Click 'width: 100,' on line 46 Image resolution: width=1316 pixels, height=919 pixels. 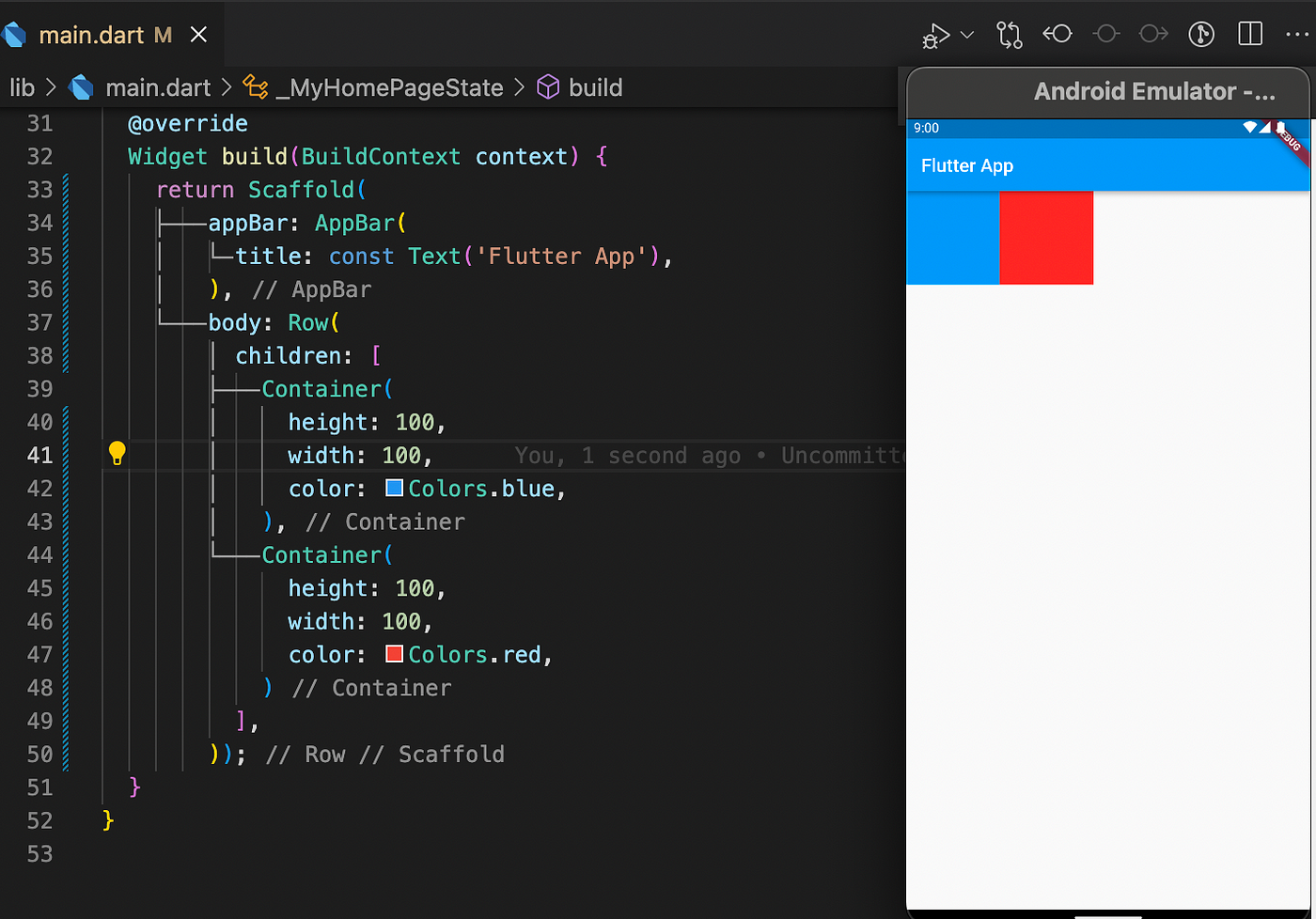point(360,621)
